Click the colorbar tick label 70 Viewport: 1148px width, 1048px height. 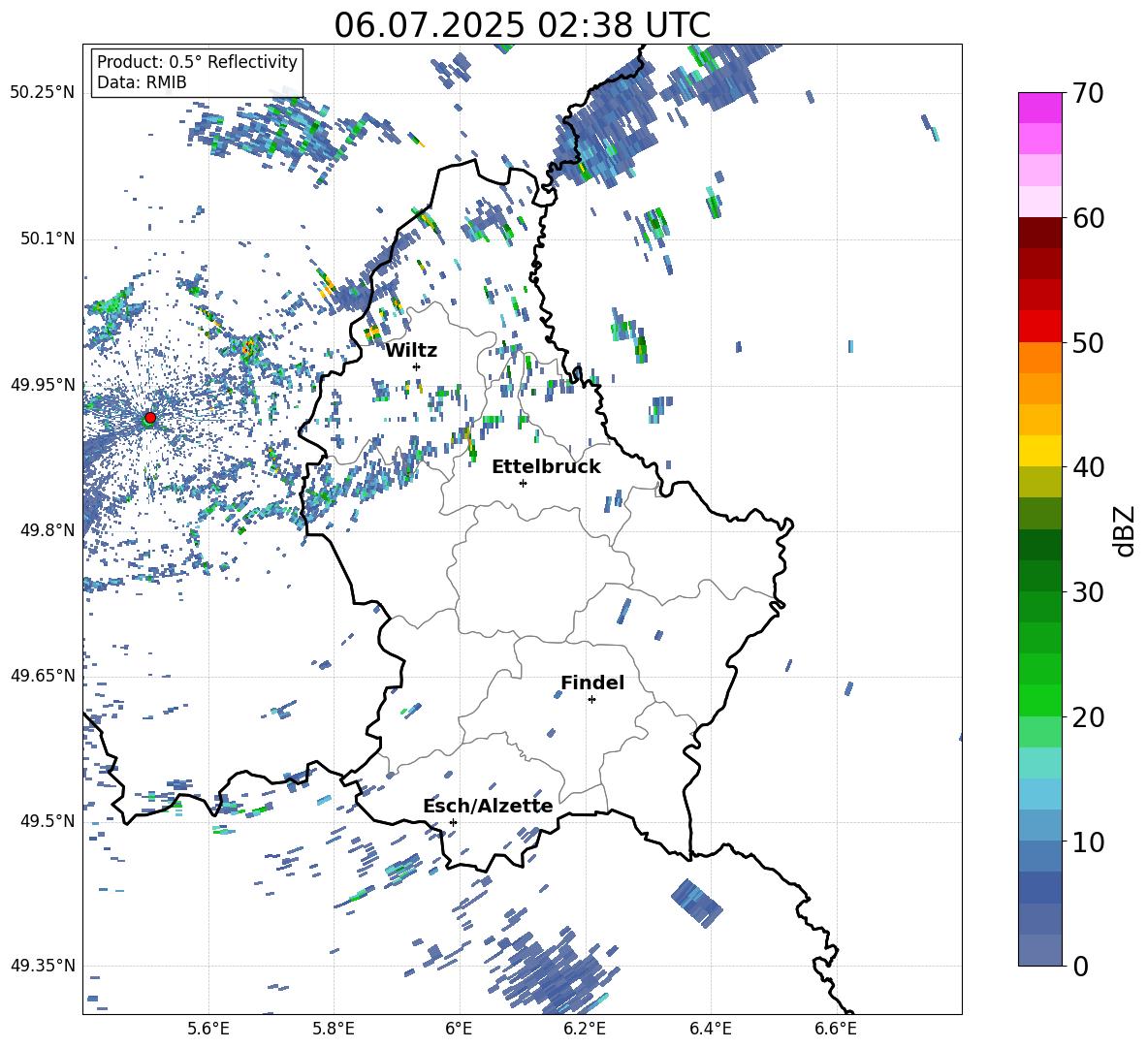(1088, 94)
